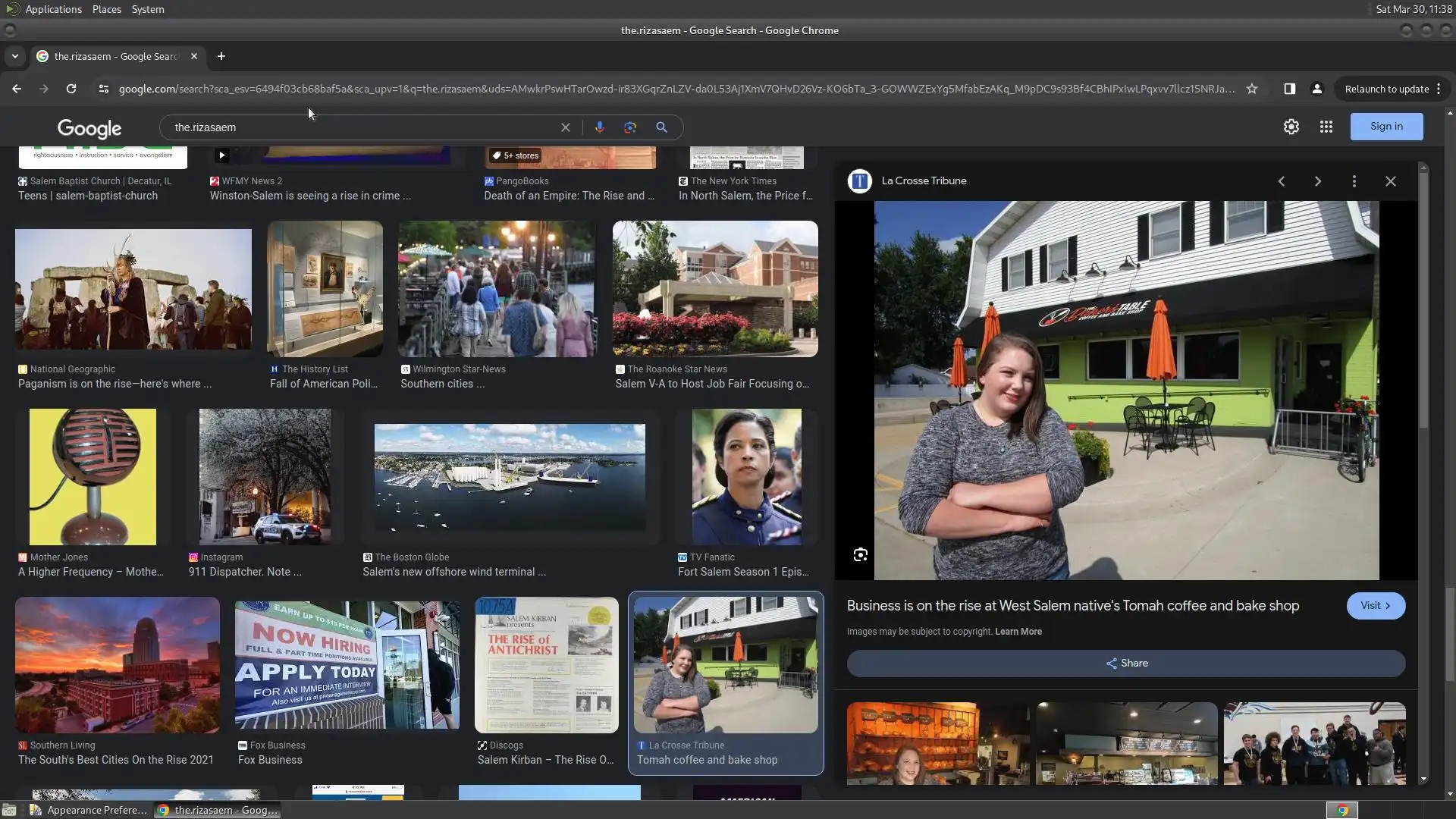Open the Google apps grid
Screen dimensions: 1456x819
point(1326,127)
